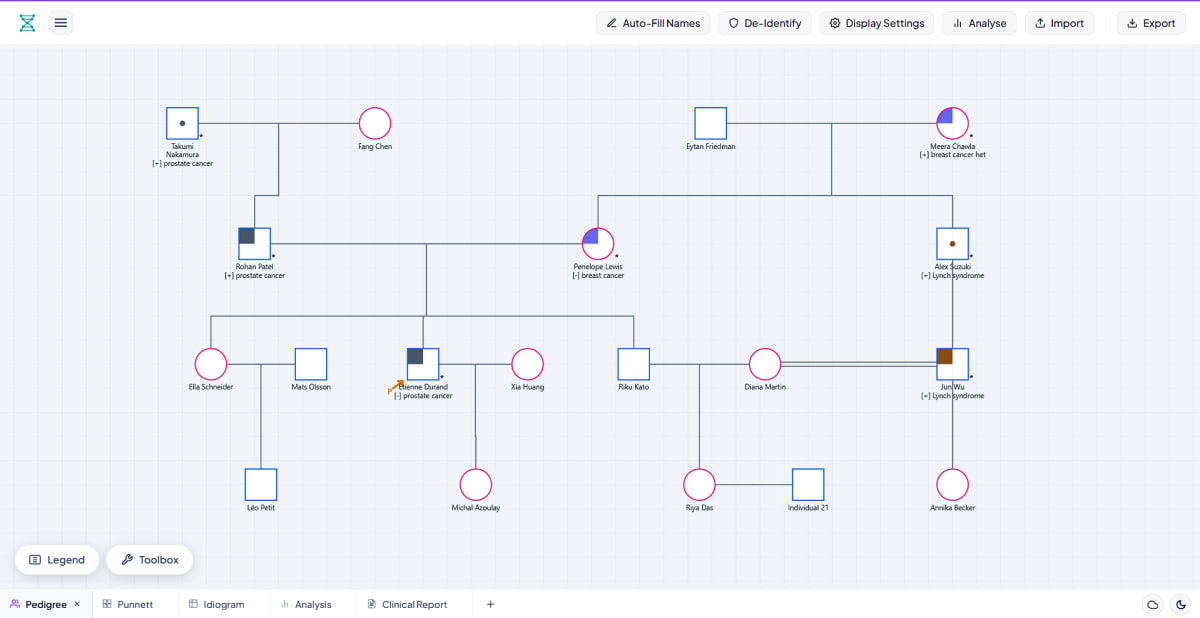Viewport: 1200px width, 618px height.
Task: Click the 'Fang Chen' name label
Action: 375,147
